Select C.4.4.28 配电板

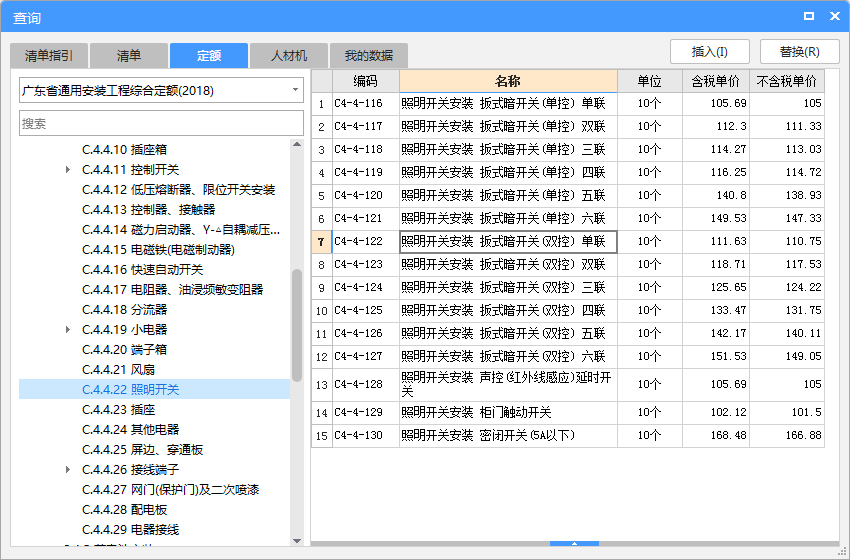[x=124, y=510]
